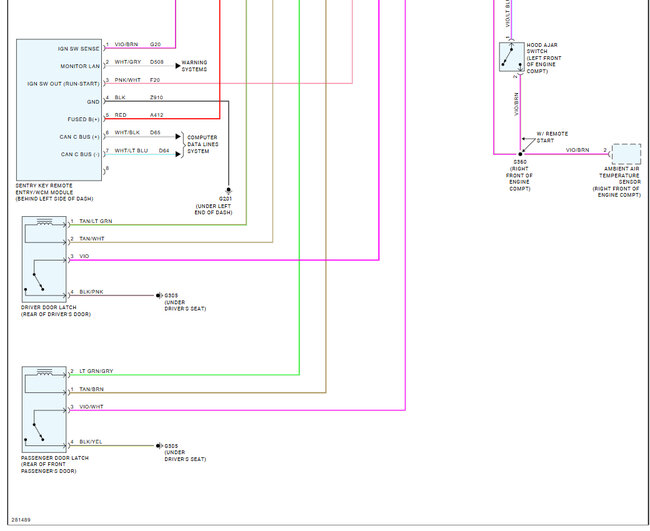Screen dimensions: 650x531
Task: Select the MONITOR LAN pin label
Action: point(80,66)
